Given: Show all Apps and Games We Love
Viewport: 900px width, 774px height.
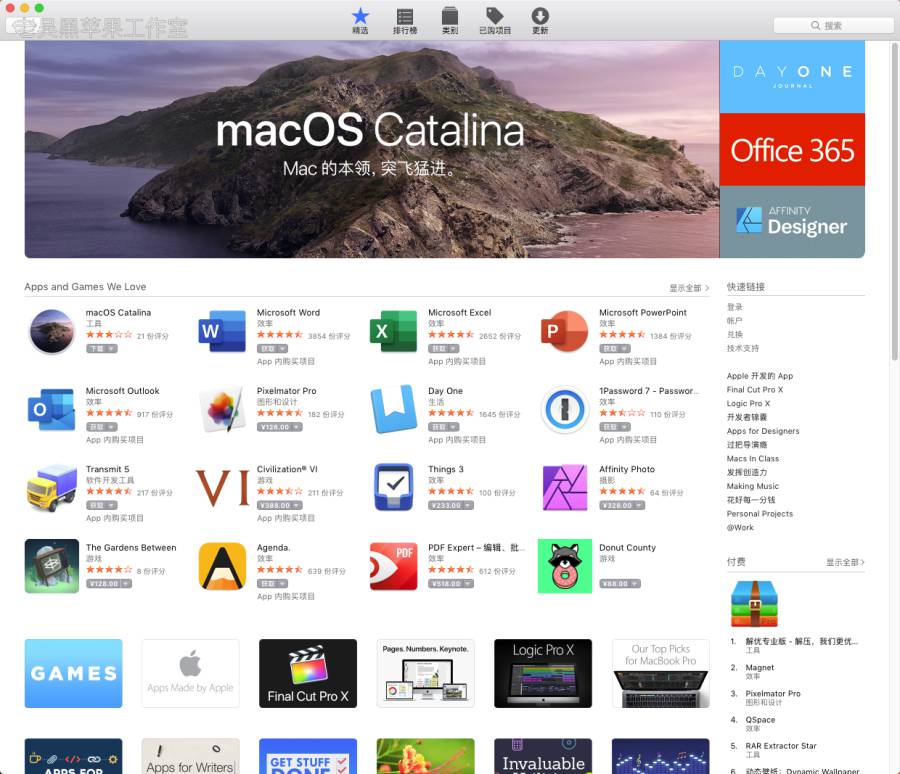Looking at the screenshot, I should click(689, 288).
